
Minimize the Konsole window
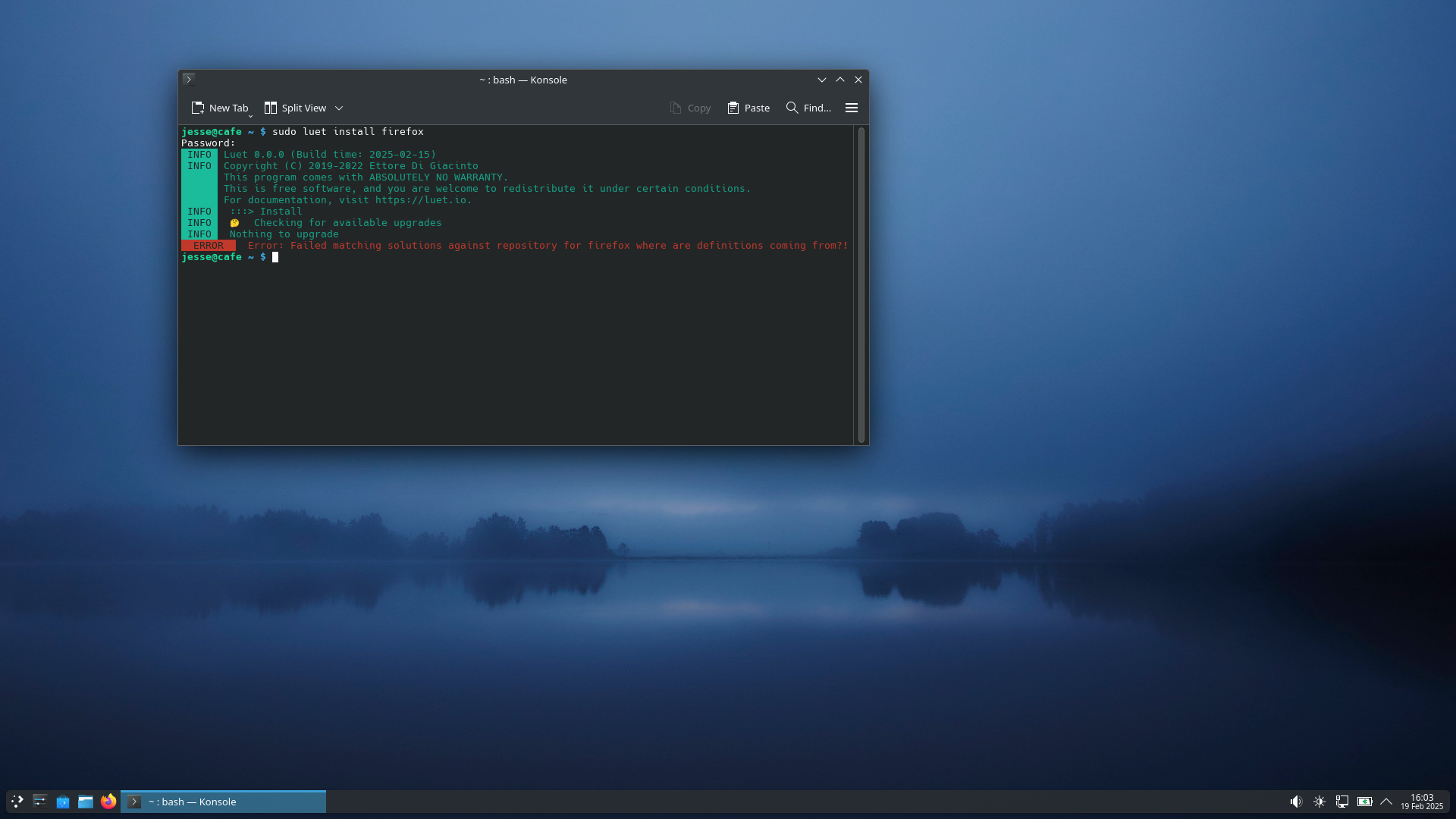[x=821, y=80]
